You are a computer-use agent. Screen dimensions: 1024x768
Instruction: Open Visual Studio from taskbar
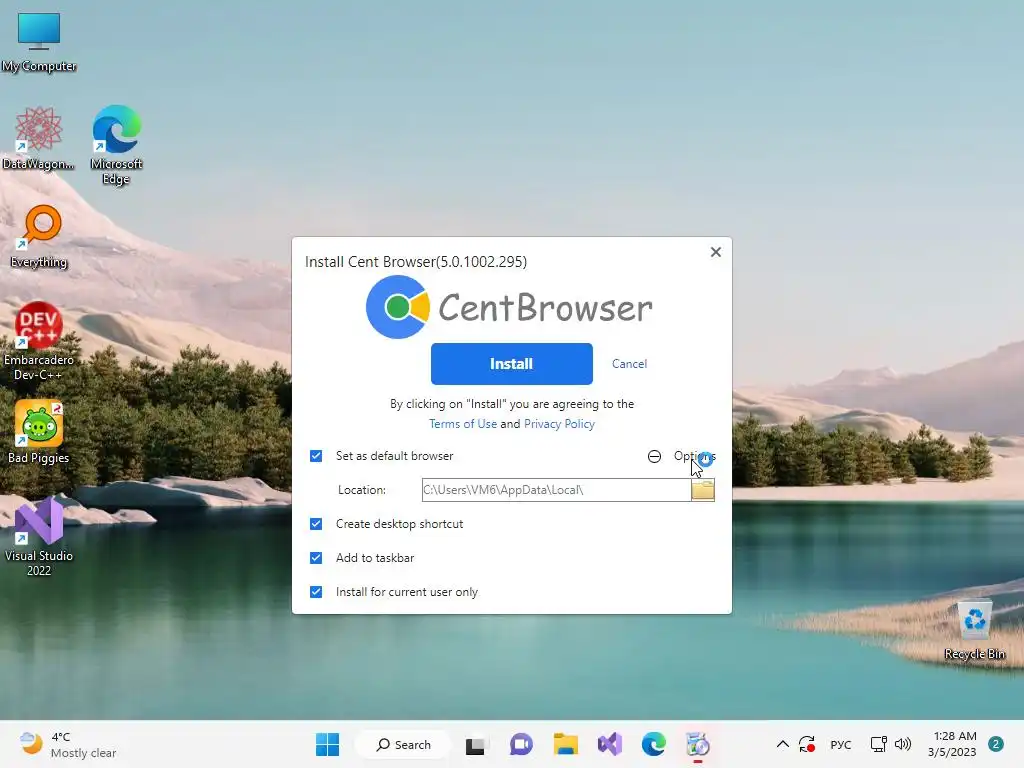point(610,744)
